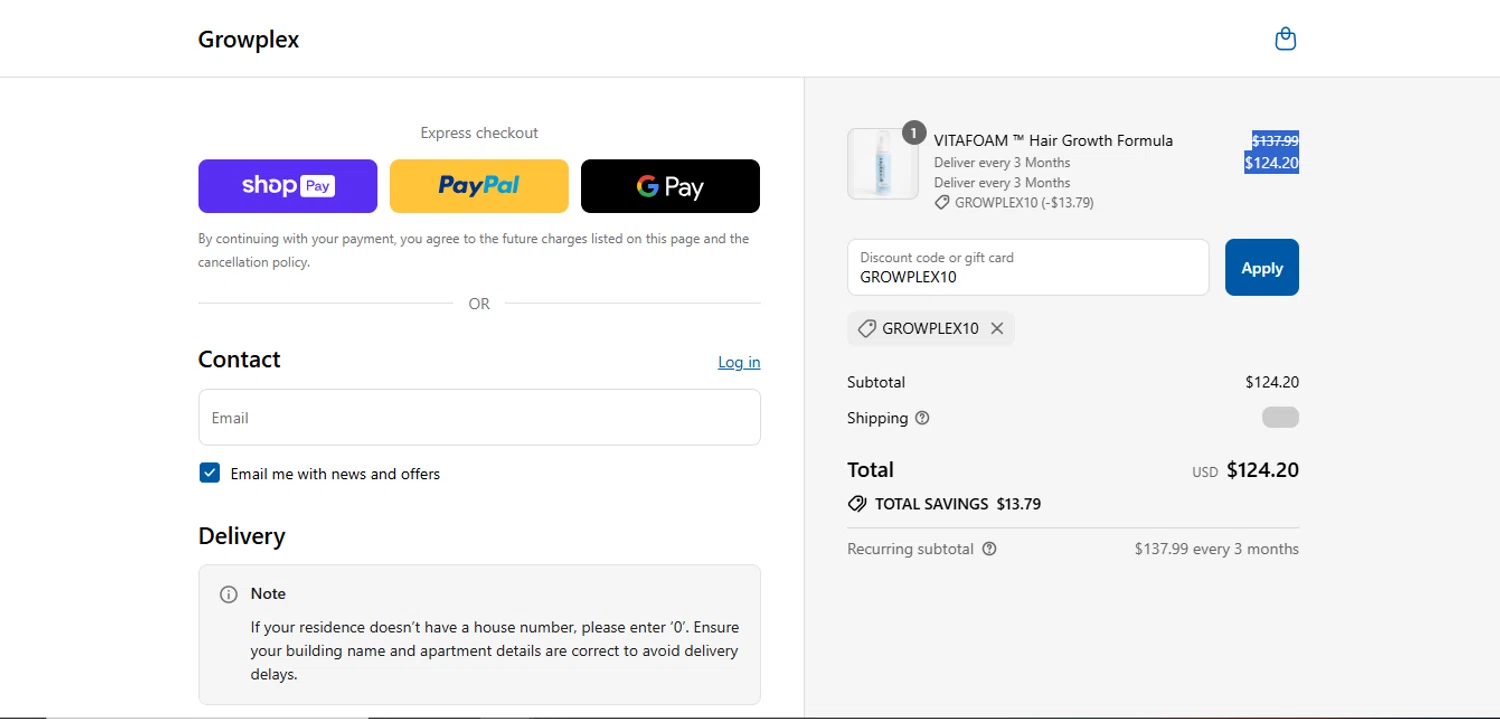Viewport: 1500px width, 719px height.
Task: Apply the discount code
Action: (x=1262, y=267)
